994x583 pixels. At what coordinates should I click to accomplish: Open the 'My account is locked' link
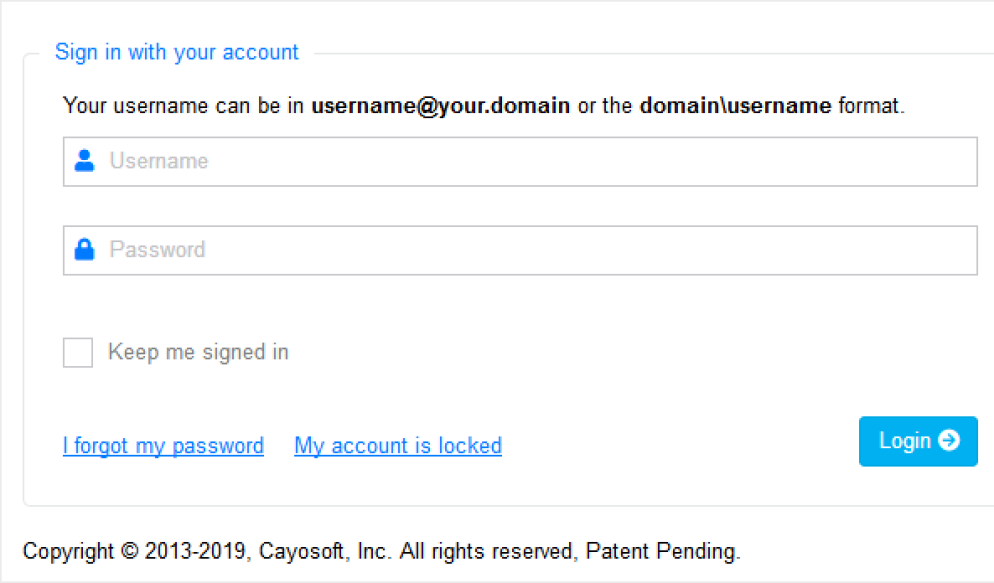[398, 446]
